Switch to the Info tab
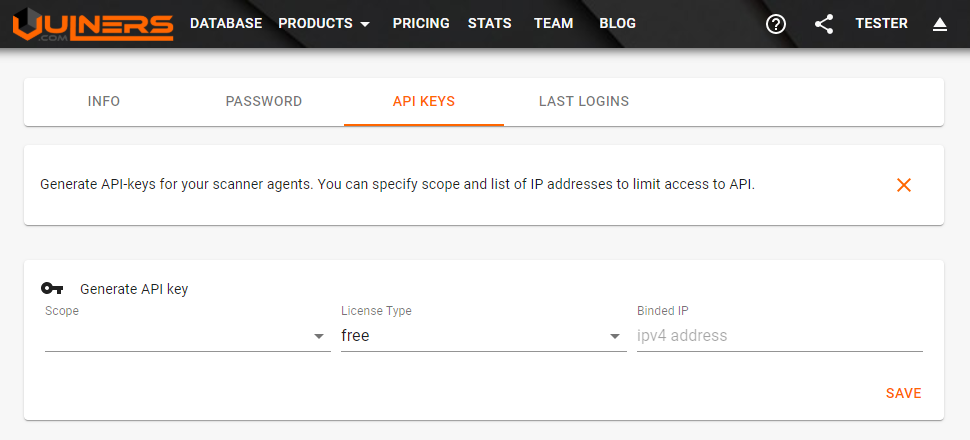Viewport: 970px width, 440px height. [104, 101]
